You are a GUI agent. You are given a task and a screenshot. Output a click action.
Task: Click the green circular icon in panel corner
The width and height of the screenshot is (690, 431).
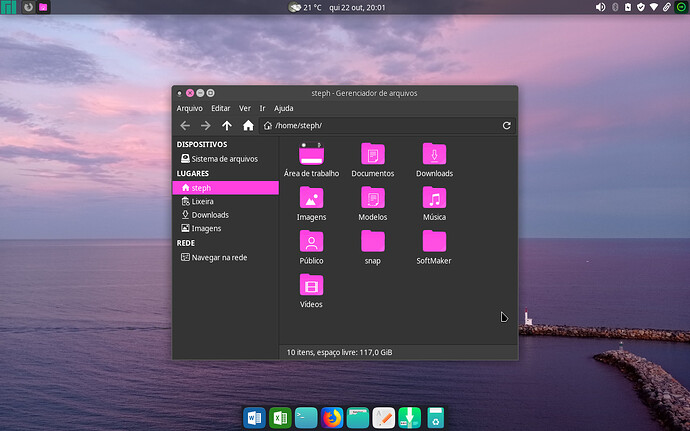point(681,7)
